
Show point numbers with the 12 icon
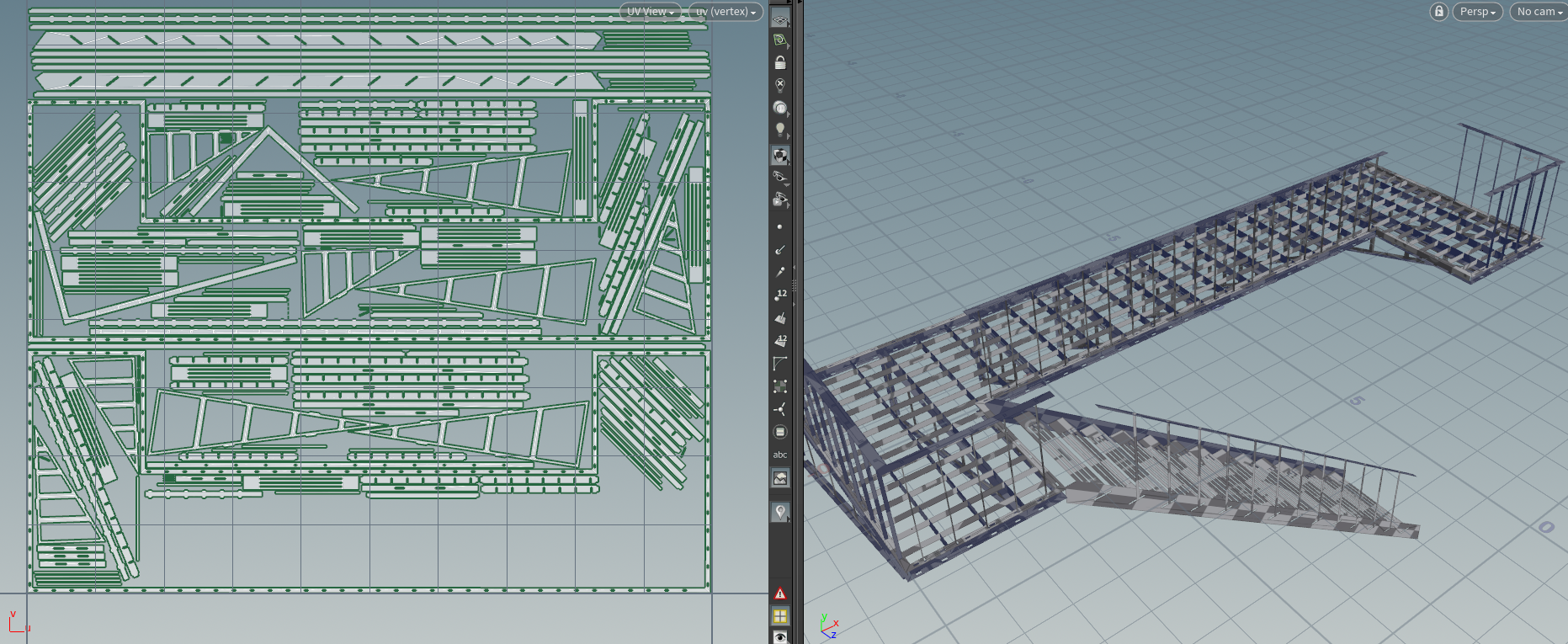coord(780,295)
